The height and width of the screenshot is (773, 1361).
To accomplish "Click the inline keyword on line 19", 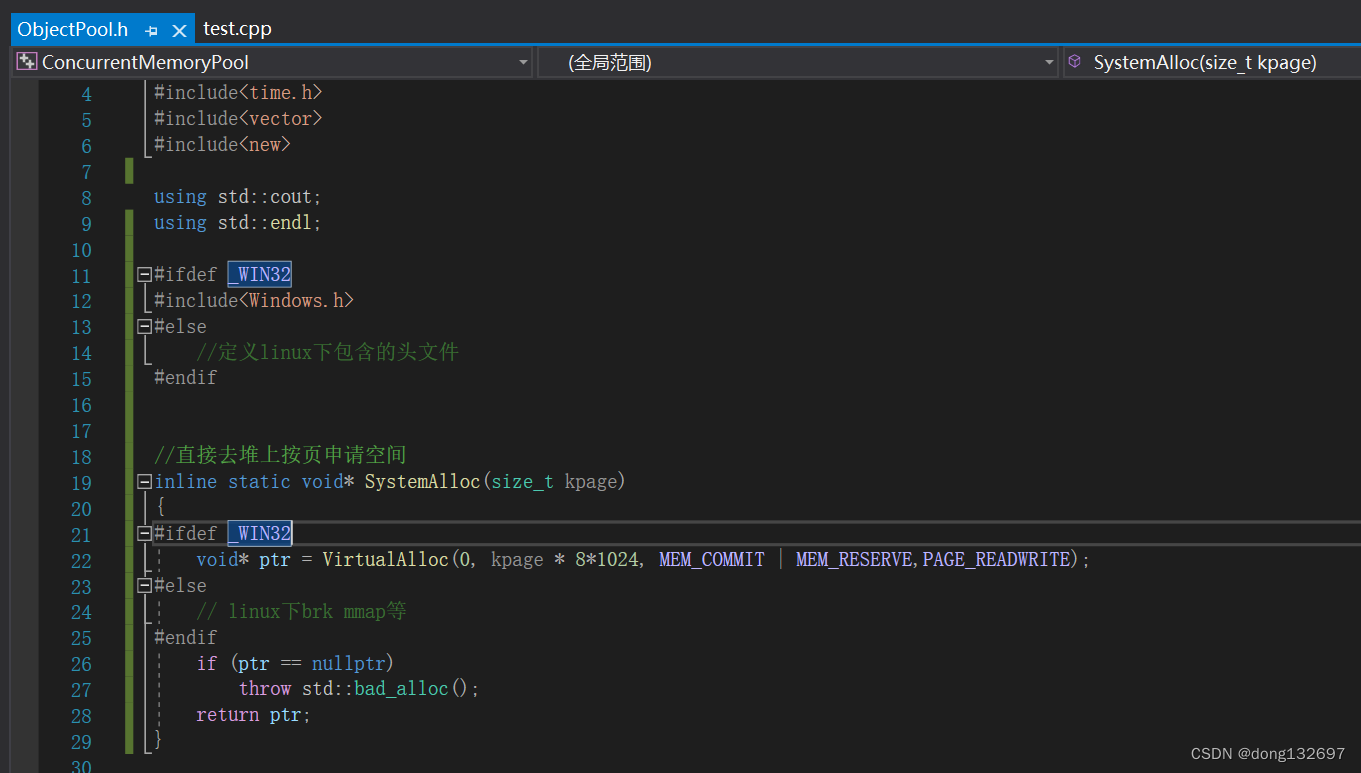I will [185, 482].
